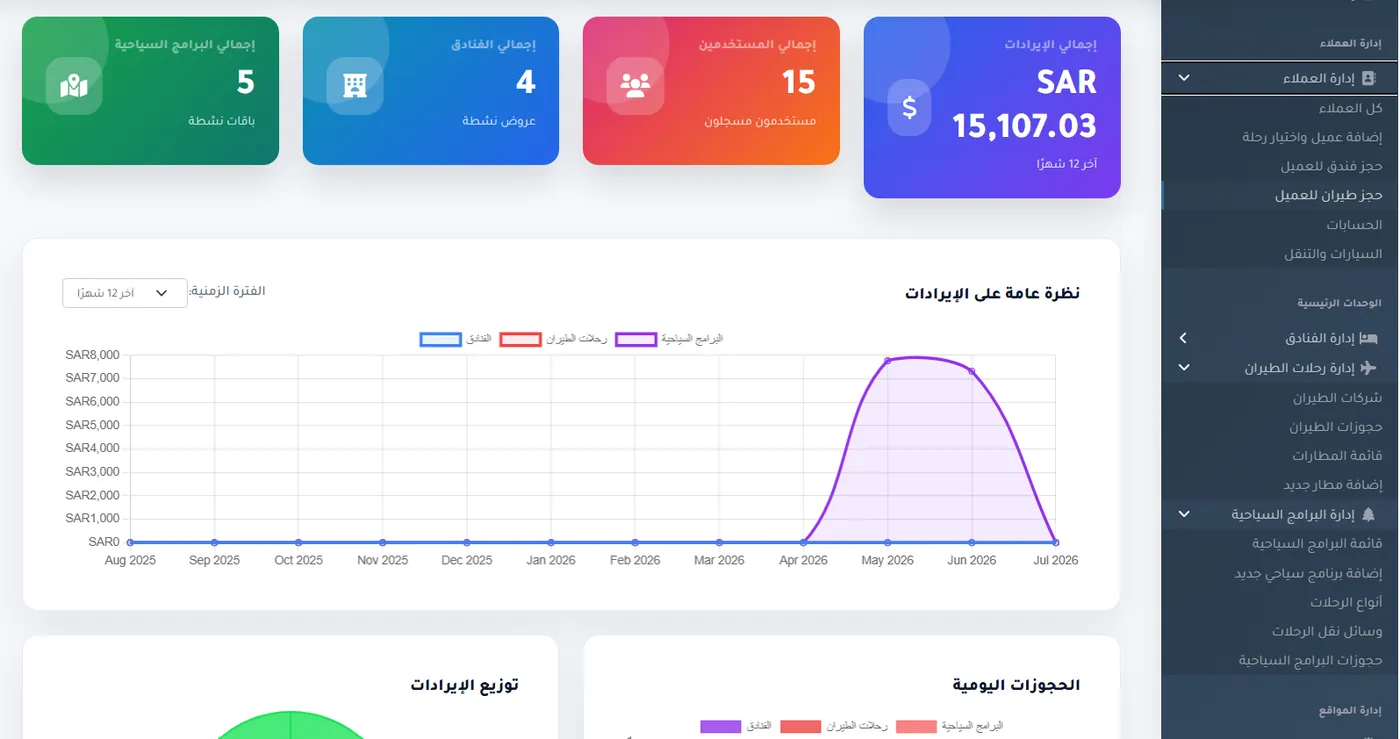Open the آخر 12 شهرًا time period dropdown
The image size is (1400, 739).
(125, 293)
